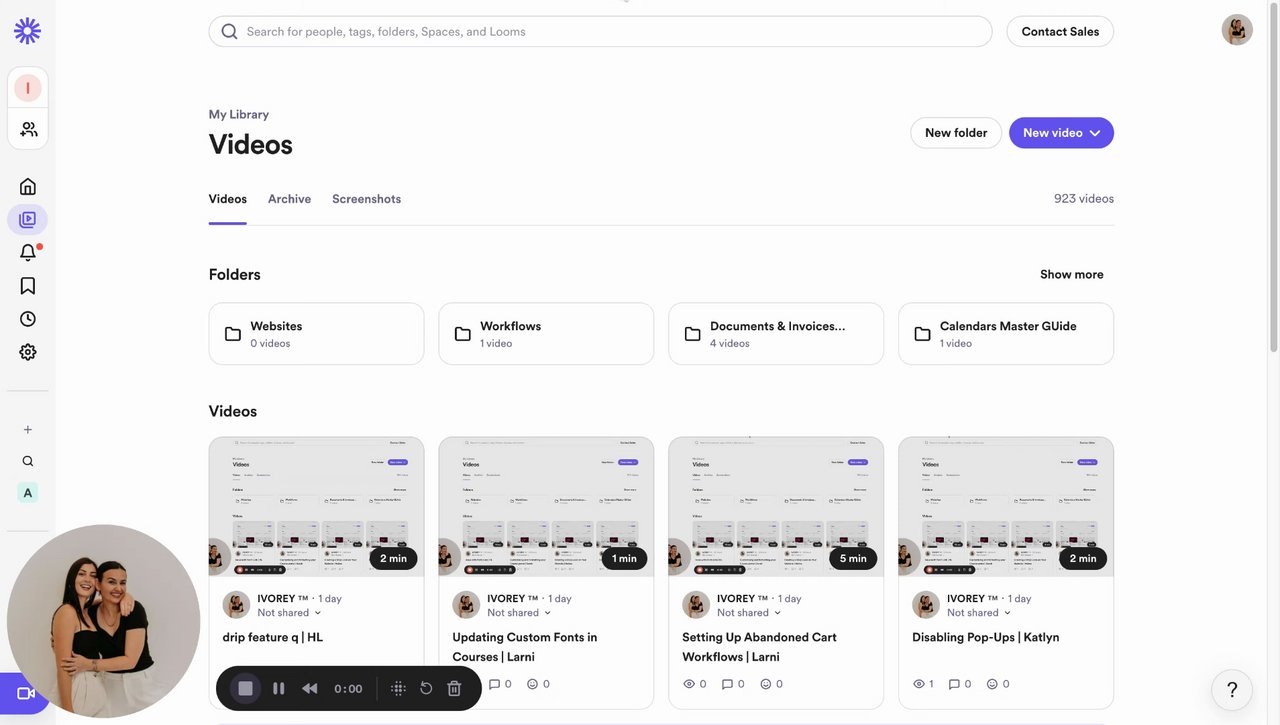1280x725 pixels.
Task: Pause the recording
Action: point(279,688)
